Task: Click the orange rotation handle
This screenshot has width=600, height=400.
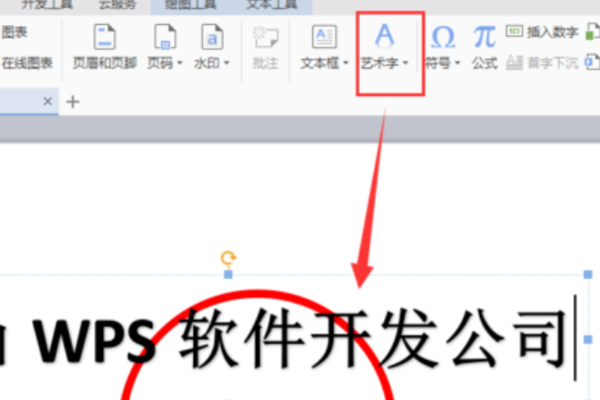Action: point(228,258)
